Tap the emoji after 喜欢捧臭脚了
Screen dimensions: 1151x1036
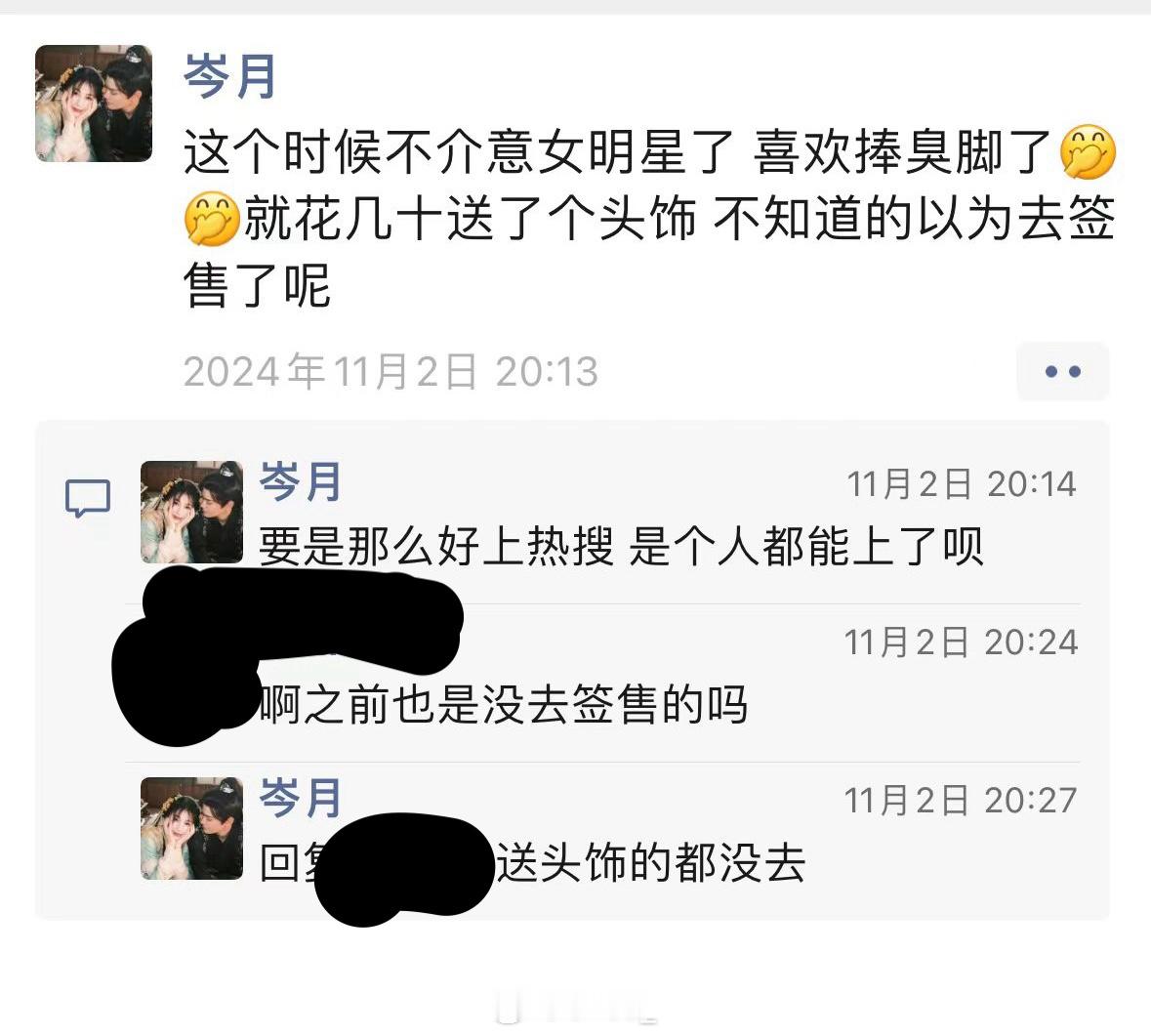(1088, 152)
